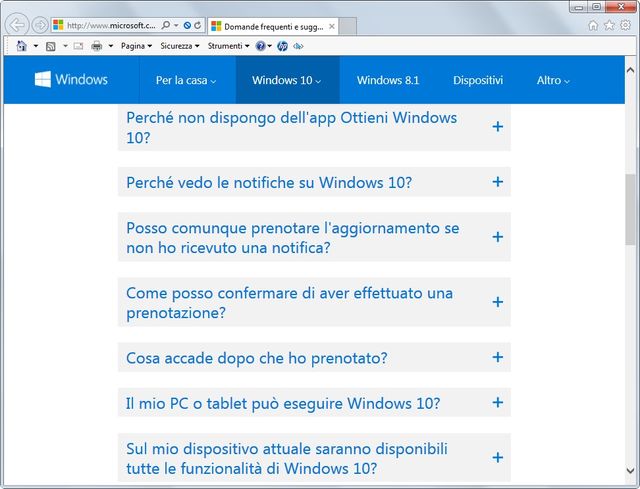Screen dimensions: 640x489
Task: Click the top-right Home icon
Action: point(593,26)
